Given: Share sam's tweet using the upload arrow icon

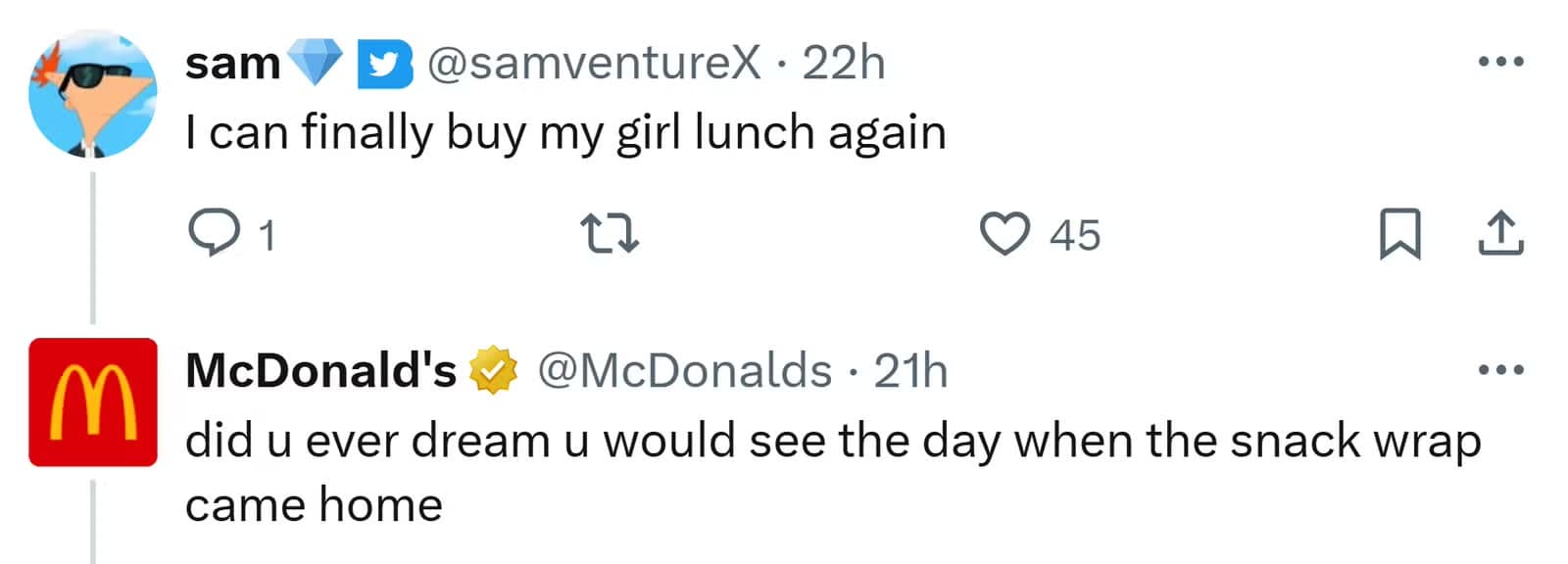Looking at the screenshot, I should point(1500,234).
